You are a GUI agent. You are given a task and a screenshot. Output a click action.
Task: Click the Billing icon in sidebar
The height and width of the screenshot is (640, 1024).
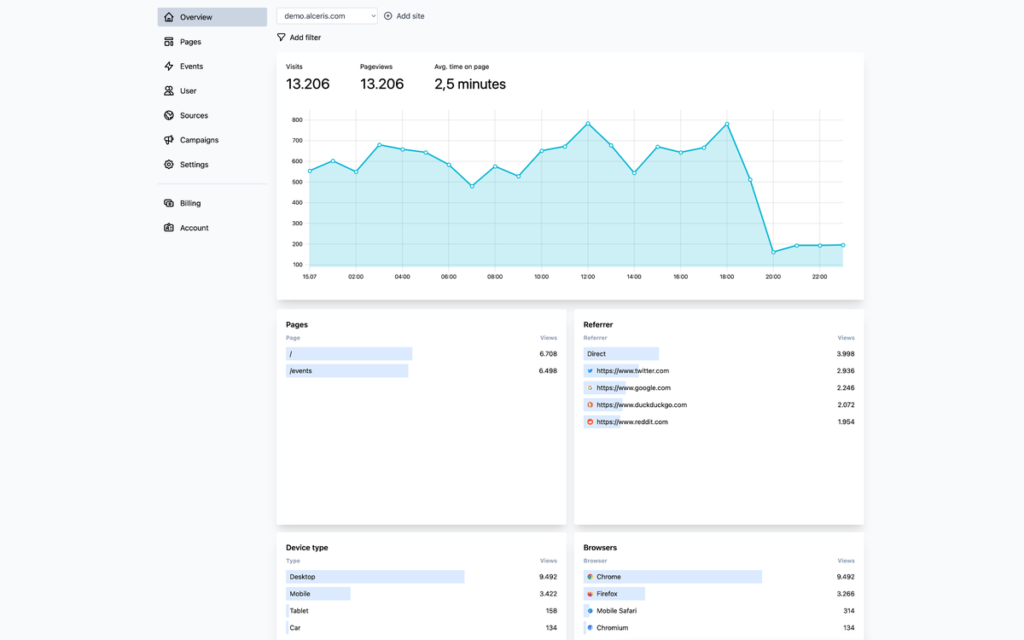pos(168,203)
